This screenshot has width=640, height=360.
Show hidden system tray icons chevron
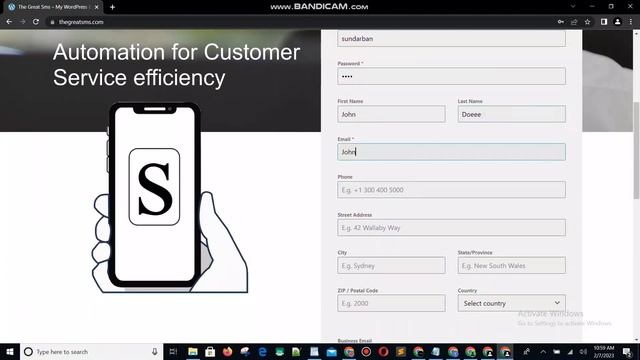543,351
